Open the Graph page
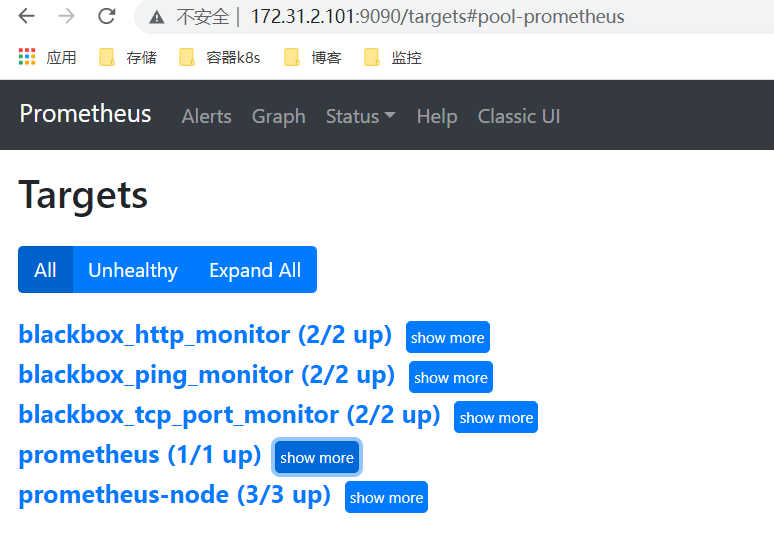 (x=278, y=116)
